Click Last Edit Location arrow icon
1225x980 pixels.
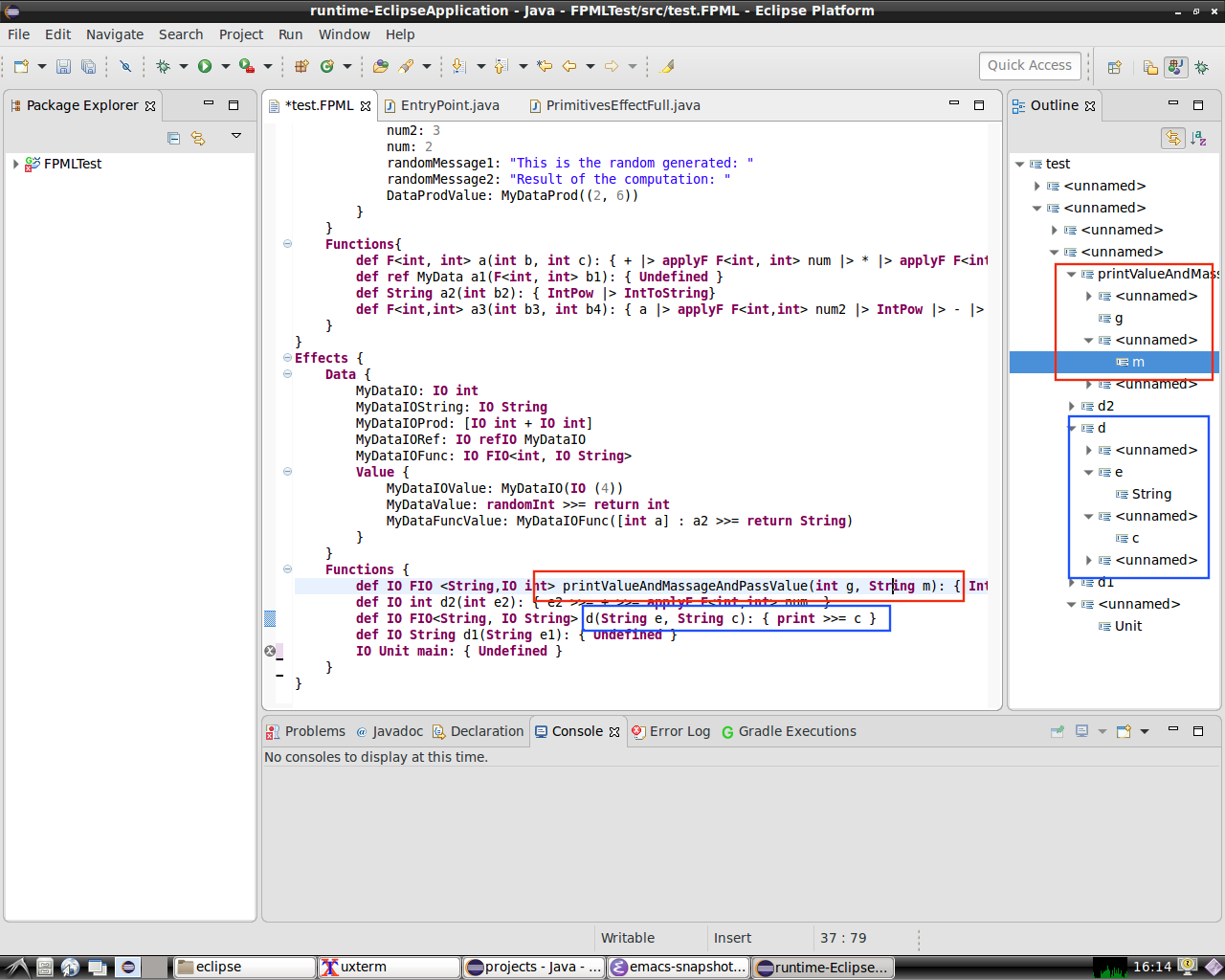pos(545,66)
